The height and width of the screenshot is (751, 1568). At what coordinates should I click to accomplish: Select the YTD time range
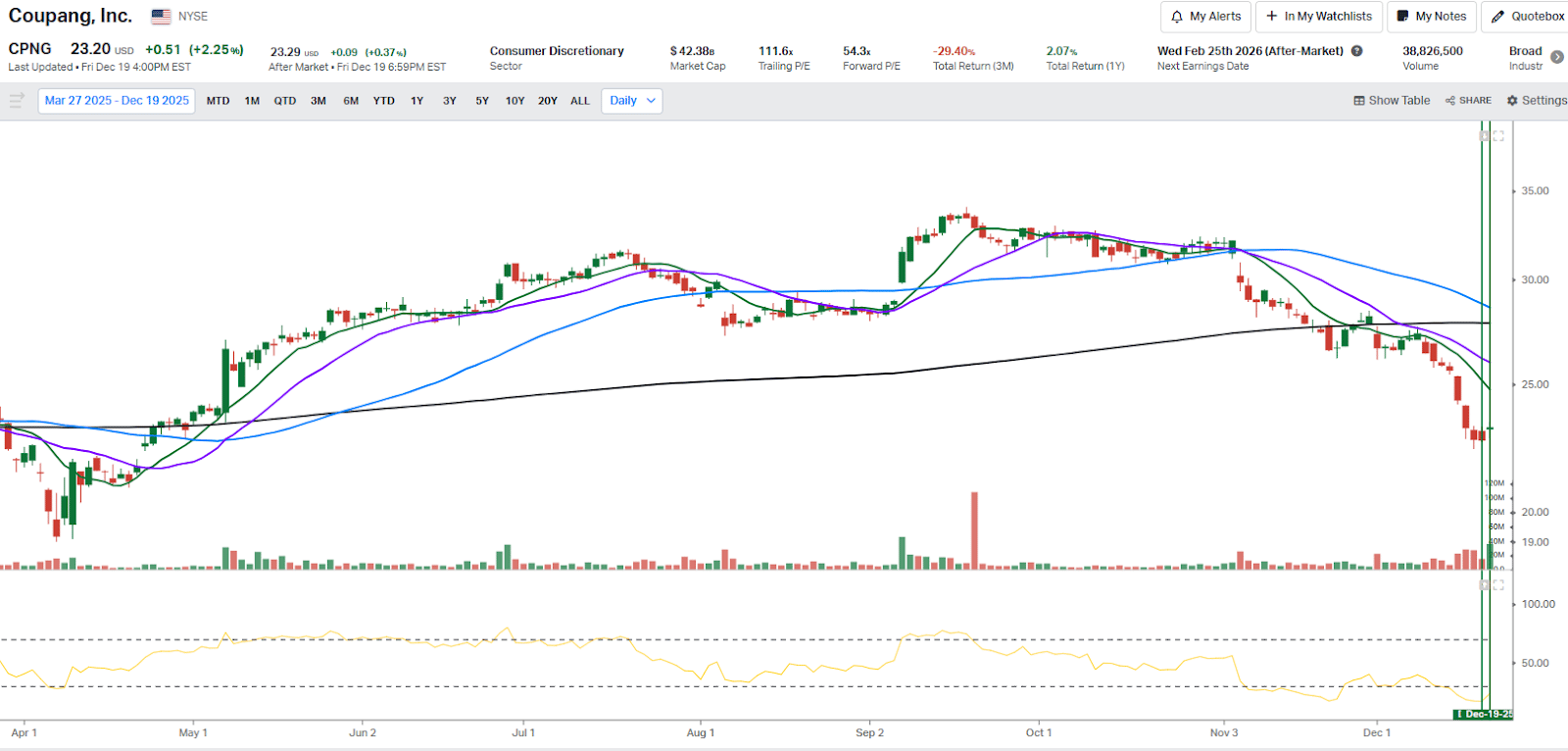pyautogui.click(x=384, y=101)
